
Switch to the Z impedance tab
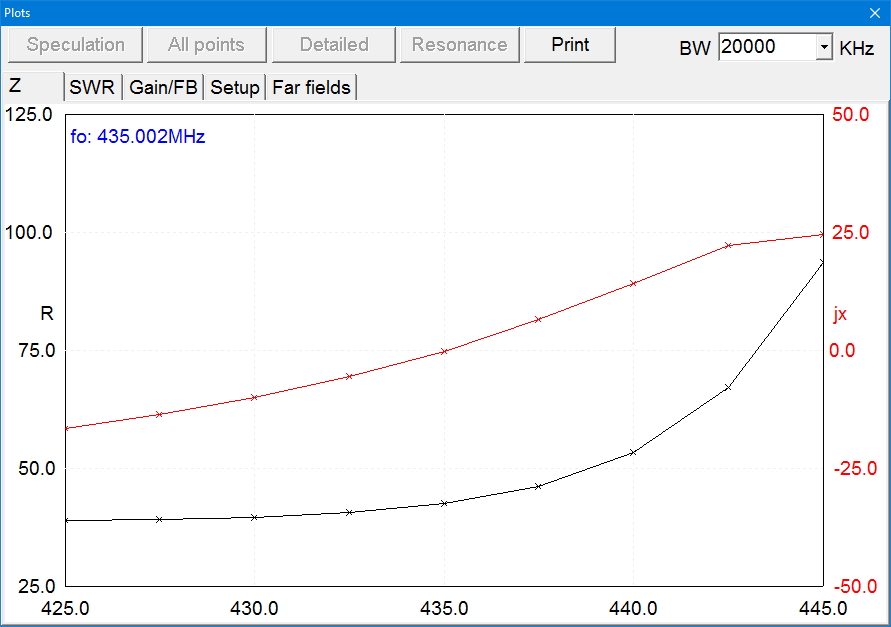tap(16, 87)
